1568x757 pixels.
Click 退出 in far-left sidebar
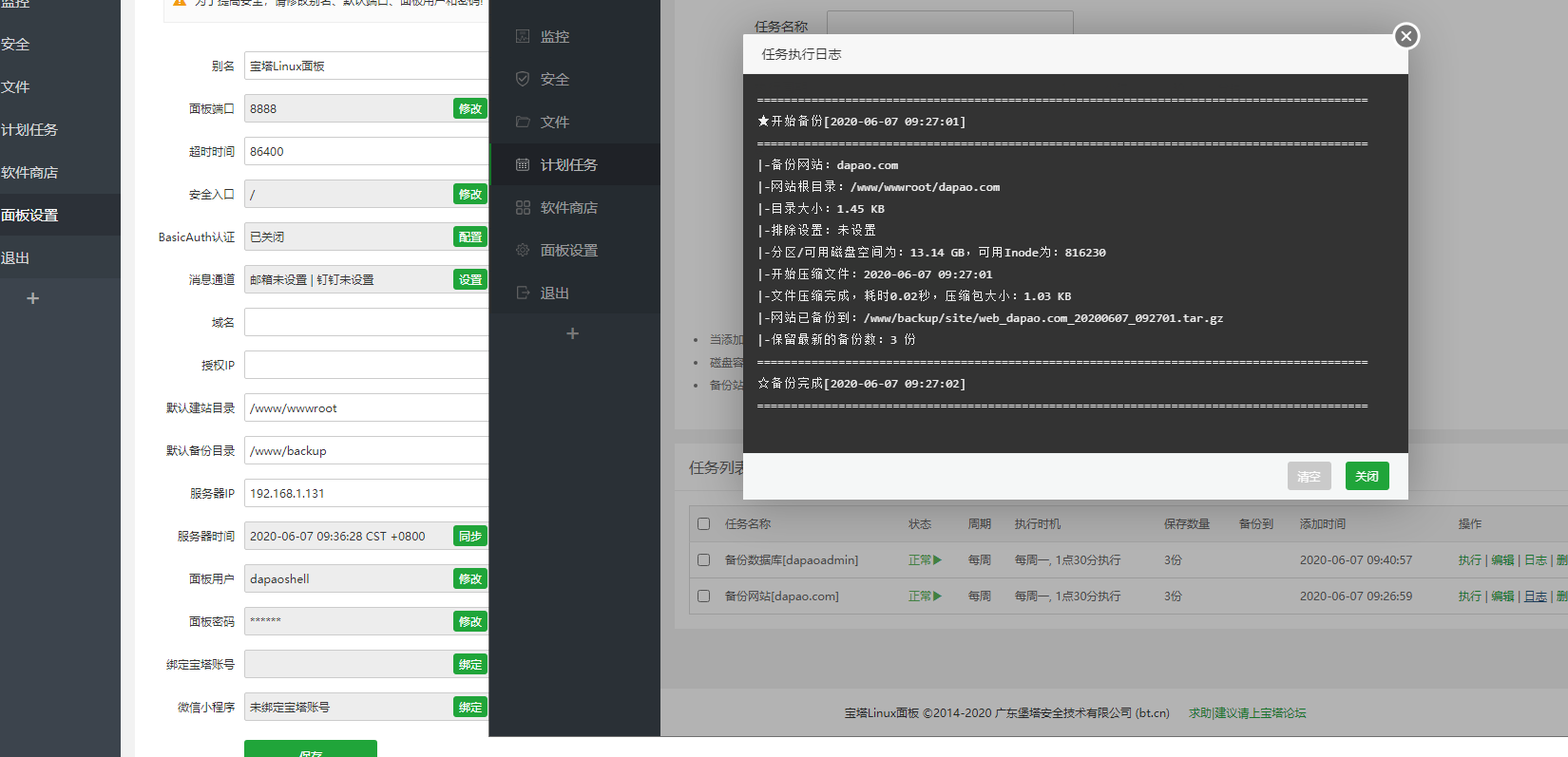tap(15, 257)
